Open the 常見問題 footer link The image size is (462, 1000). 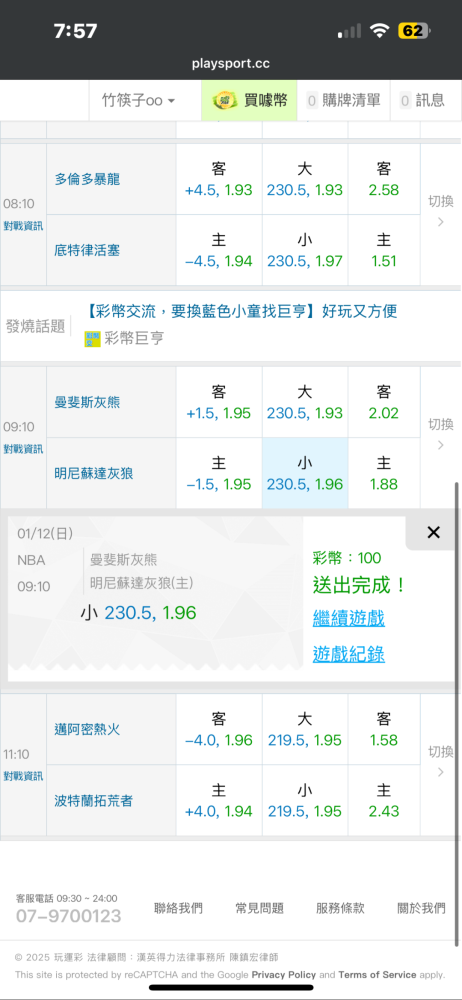coord(259,908)
